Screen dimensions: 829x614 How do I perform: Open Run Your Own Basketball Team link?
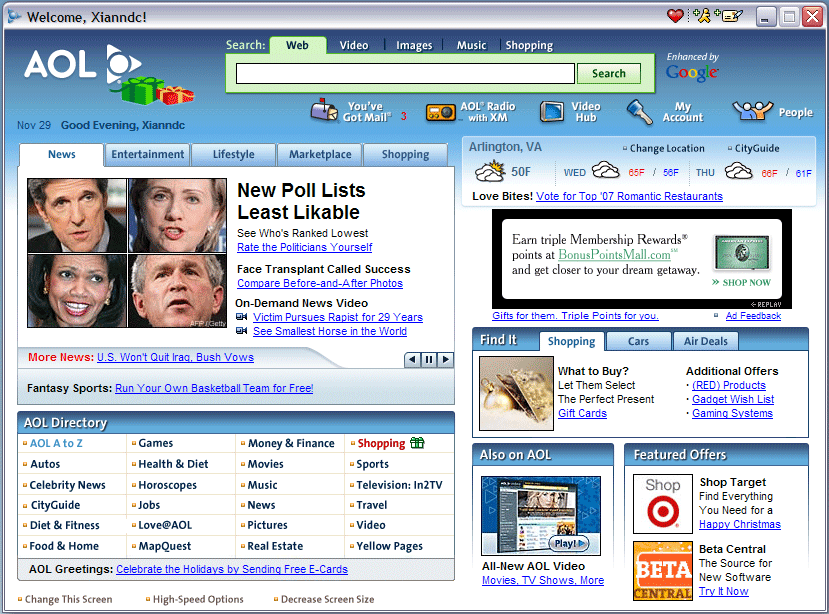tap(214, 388)
